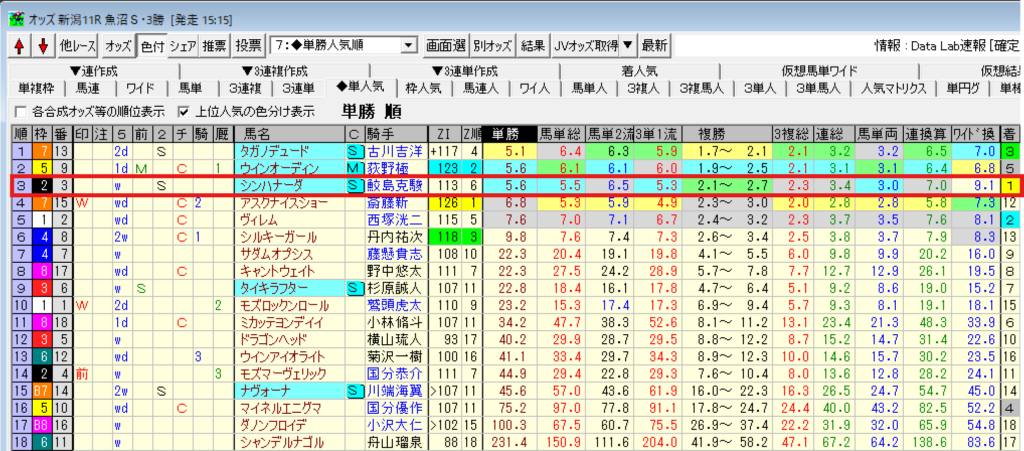The image size is (1024, 451).
Task: Open the 単勝人気順 dropdown list
Action: click(x=408, y=46)
